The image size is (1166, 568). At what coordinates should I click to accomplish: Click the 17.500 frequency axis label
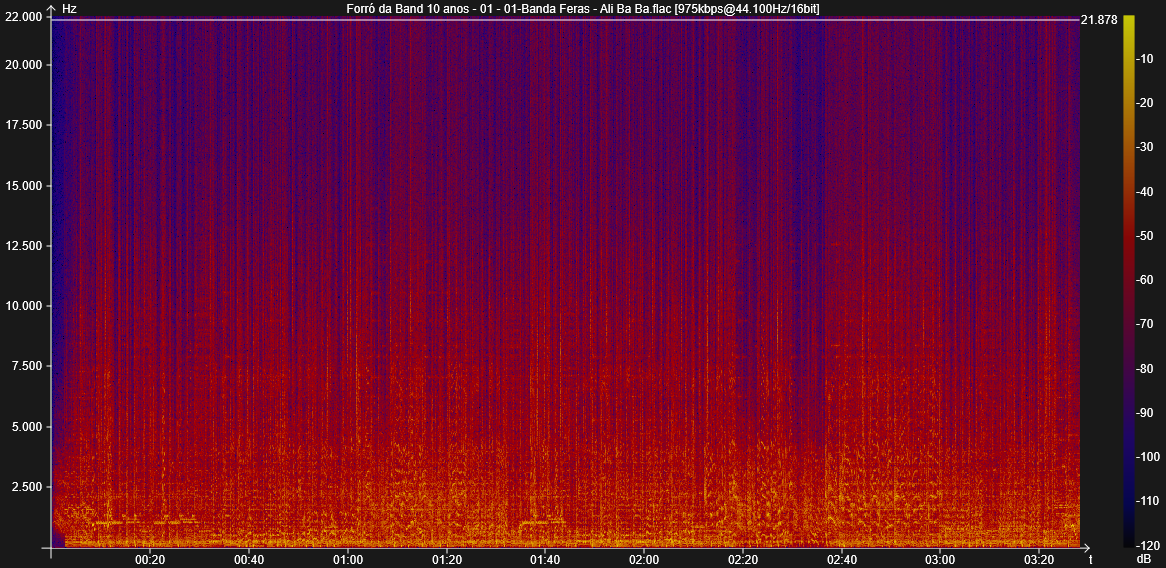coord(22,125)
